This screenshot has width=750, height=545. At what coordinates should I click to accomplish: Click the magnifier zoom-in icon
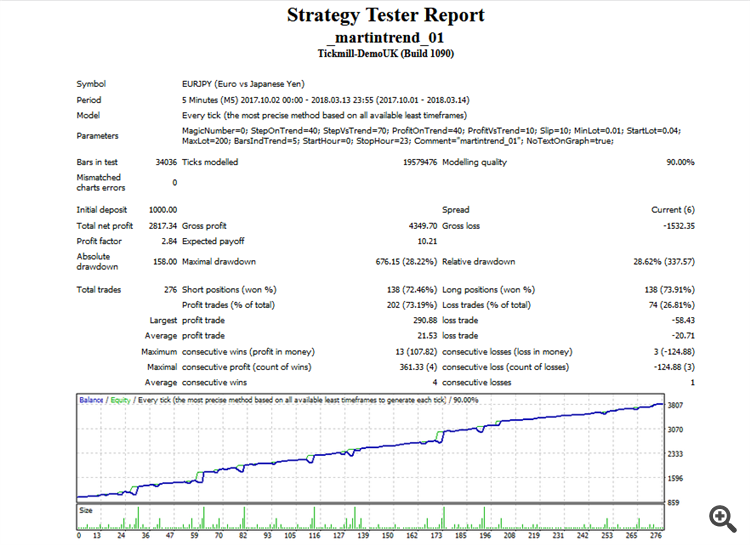coord(722,519)
